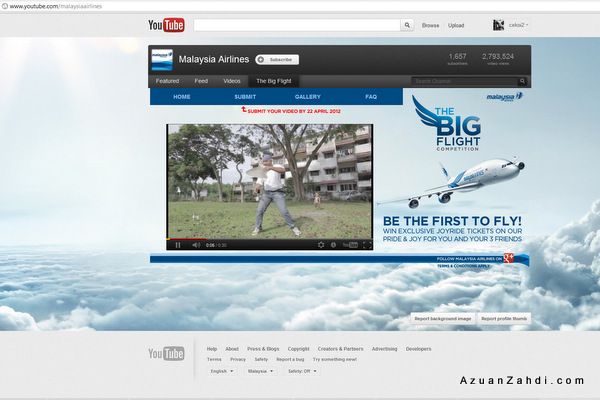Expand the username account dropdown
The image size is (600, 400).
[x=518, y=25]
